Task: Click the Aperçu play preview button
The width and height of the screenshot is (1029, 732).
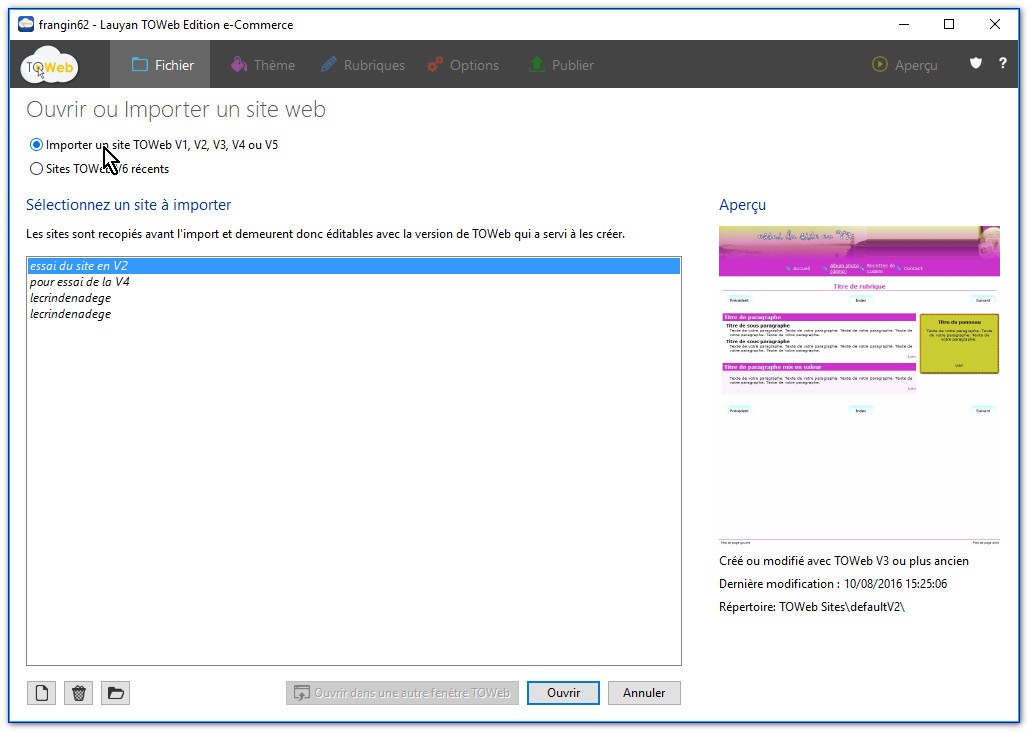Action: pos(905,65)
